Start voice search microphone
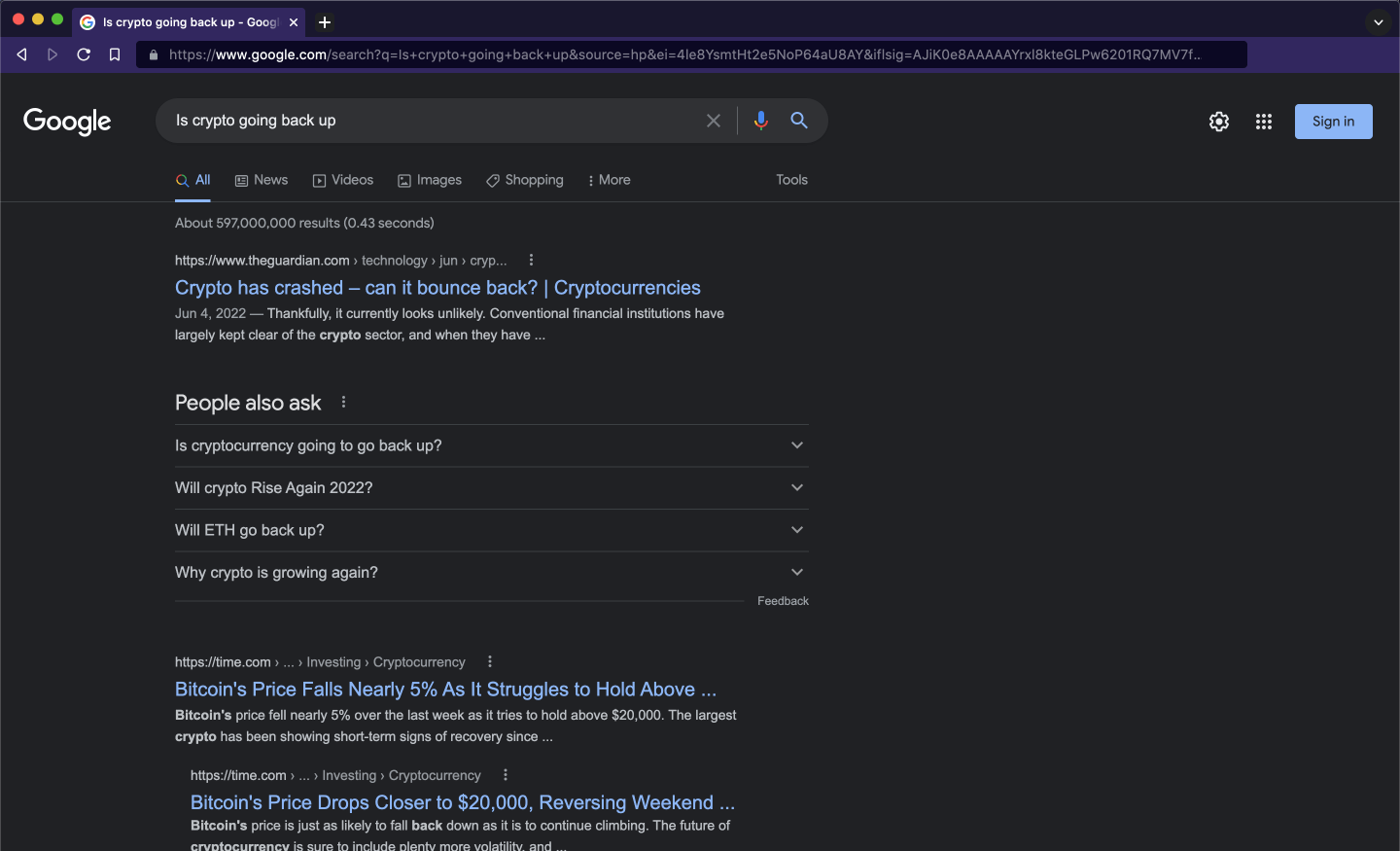 (761, 121)
